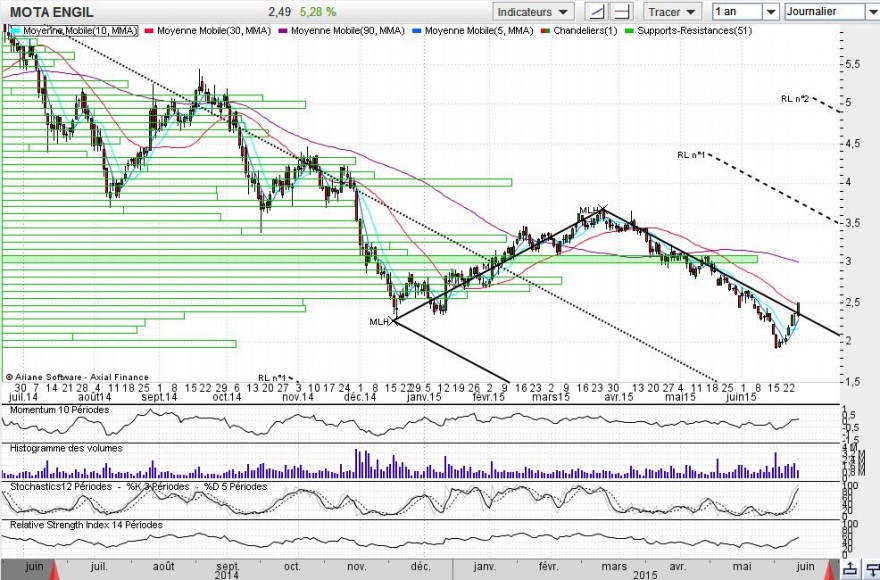Click 'avr.' on the bottom timeline navigator
880x580 pixels.
coord(677,566)
